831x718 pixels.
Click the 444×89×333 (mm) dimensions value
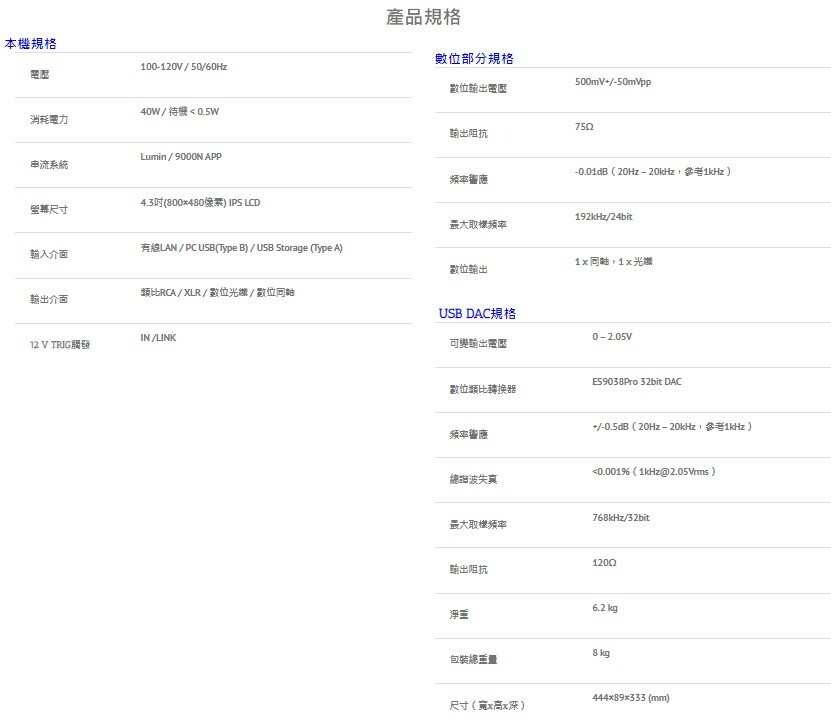point(630,698)
